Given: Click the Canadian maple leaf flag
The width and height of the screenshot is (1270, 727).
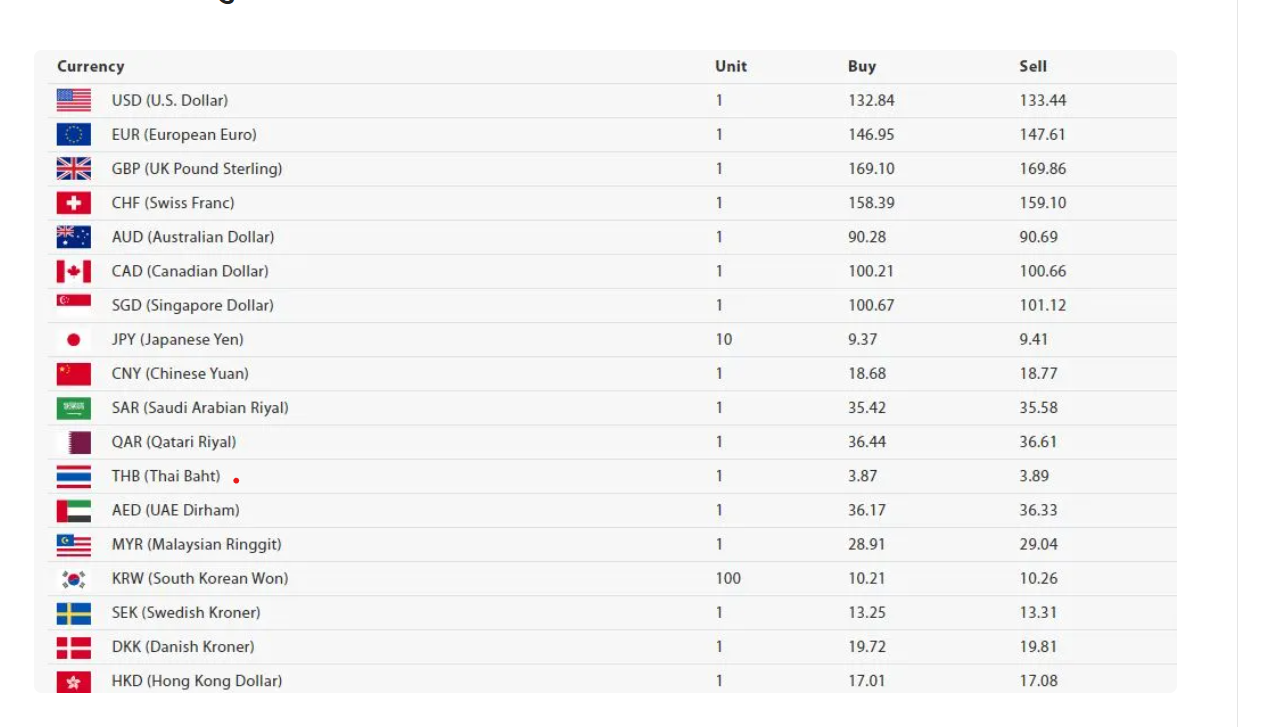Looking at the screenshot, I should coord(74,271).
